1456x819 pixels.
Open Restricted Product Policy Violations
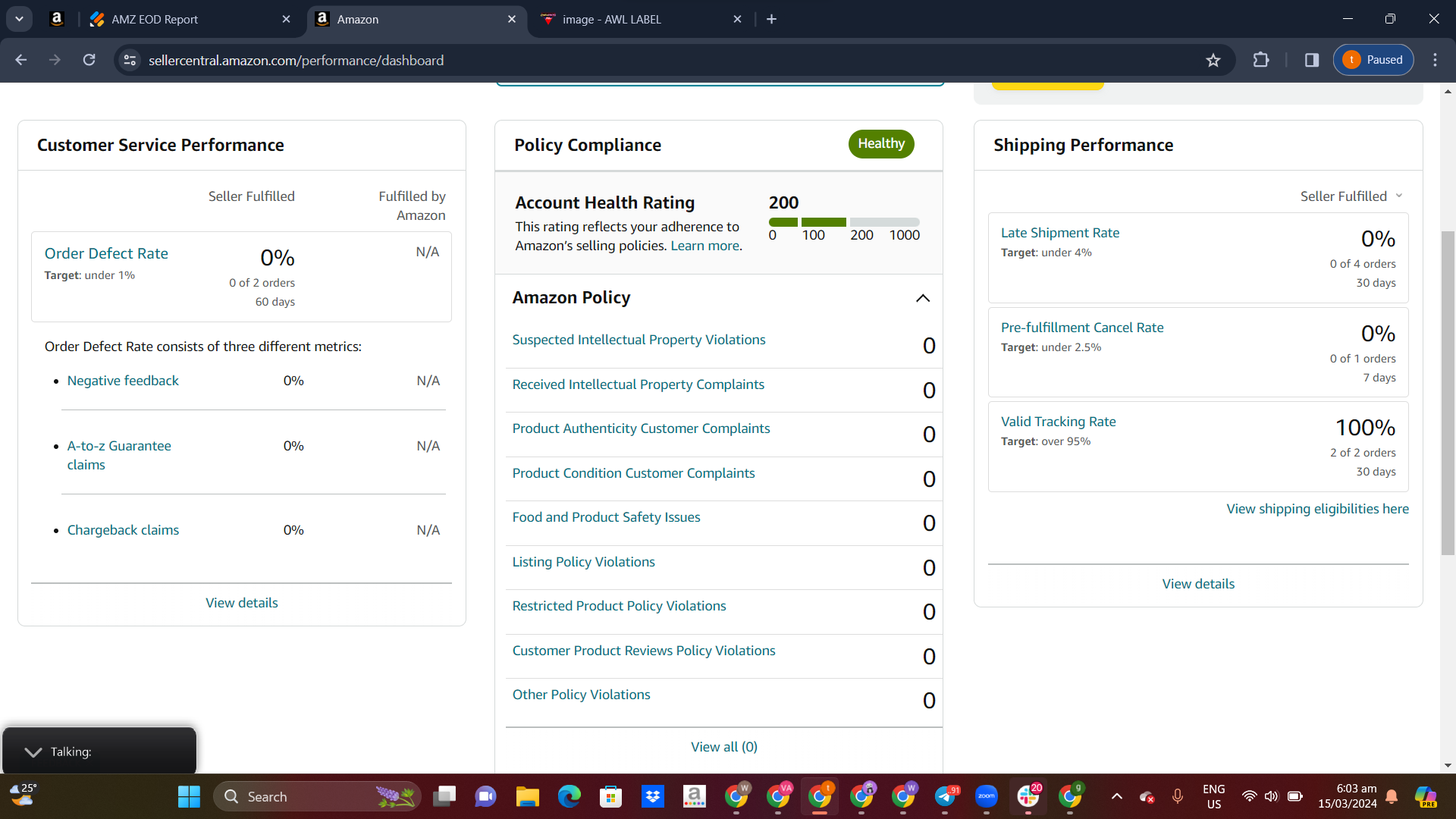[x=619, y=606]
